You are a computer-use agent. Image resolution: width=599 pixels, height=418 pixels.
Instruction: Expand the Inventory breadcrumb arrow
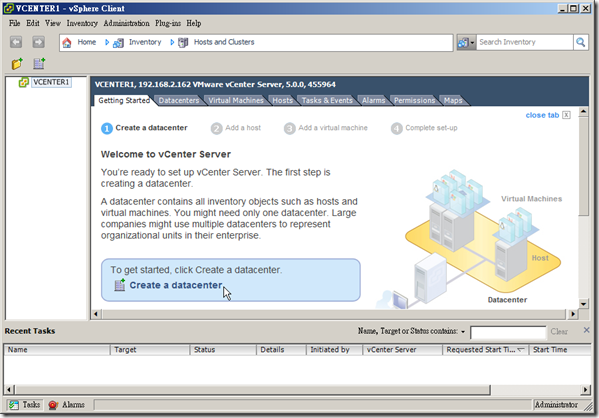[x=172, y=42]
